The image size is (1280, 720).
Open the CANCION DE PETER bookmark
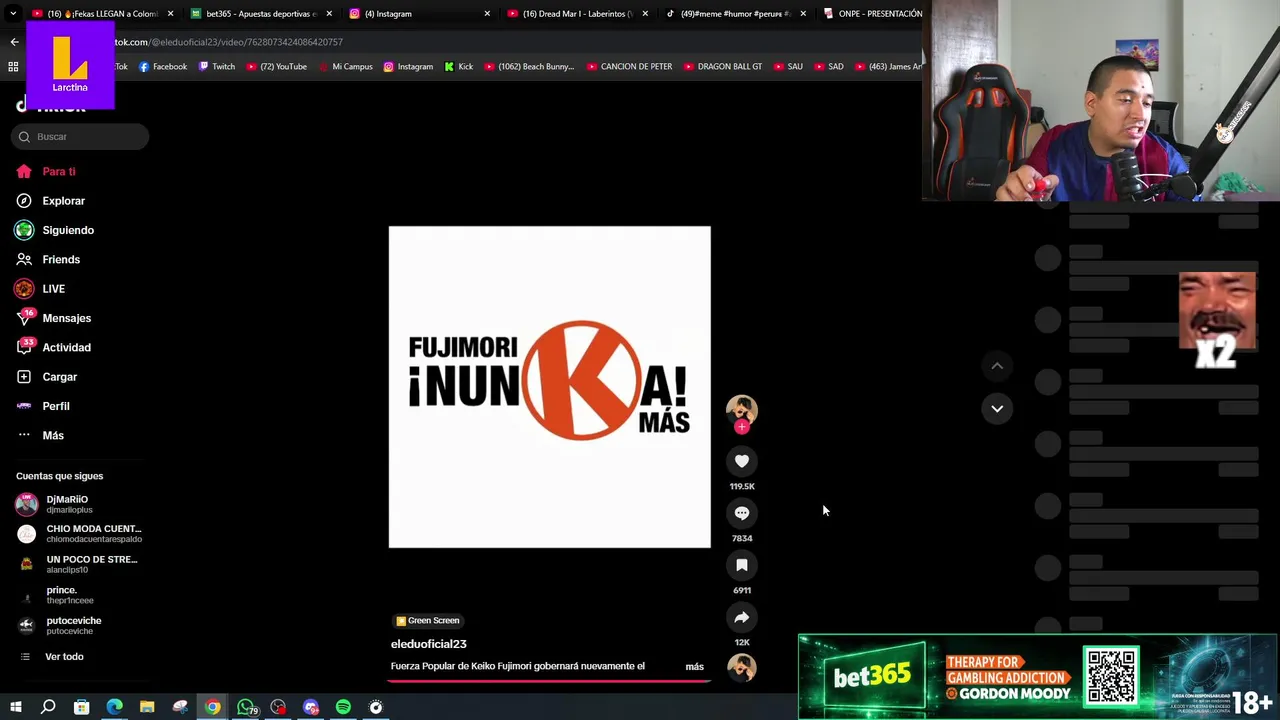coord(629,67)
